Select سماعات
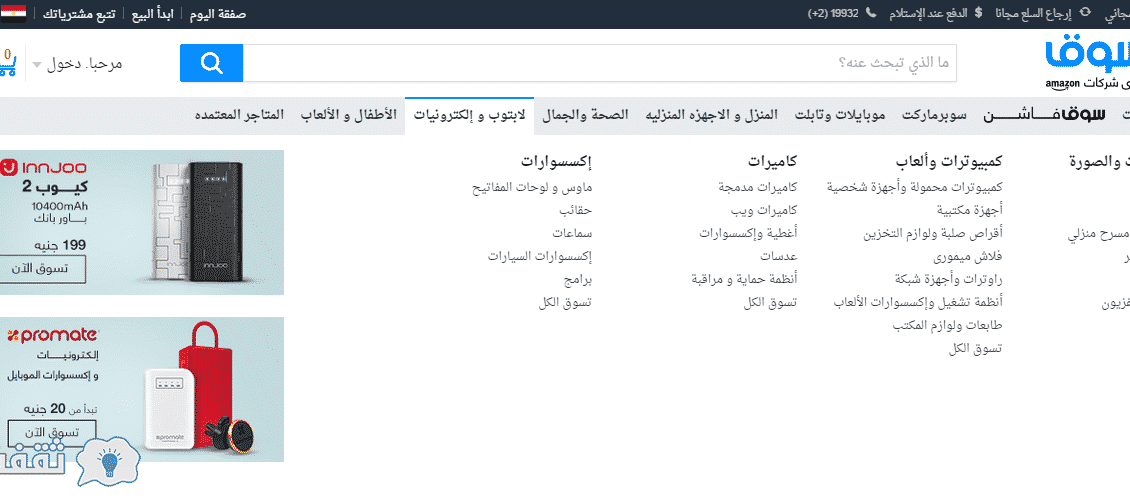The height and width of the screenshot is (501, 1130). [572, 233]
